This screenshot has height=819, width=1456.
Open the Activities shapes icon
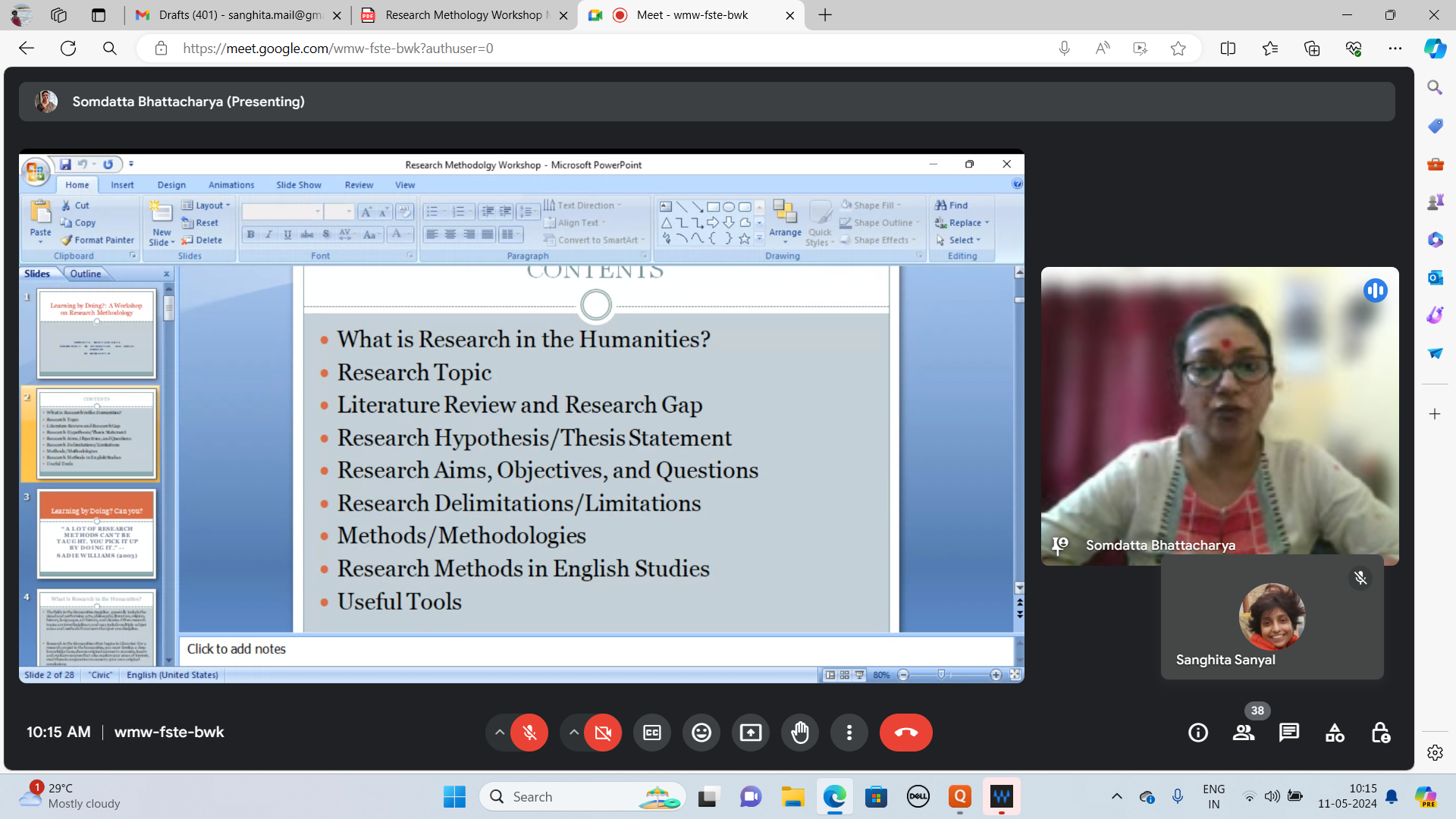[x=1335, y=733]
